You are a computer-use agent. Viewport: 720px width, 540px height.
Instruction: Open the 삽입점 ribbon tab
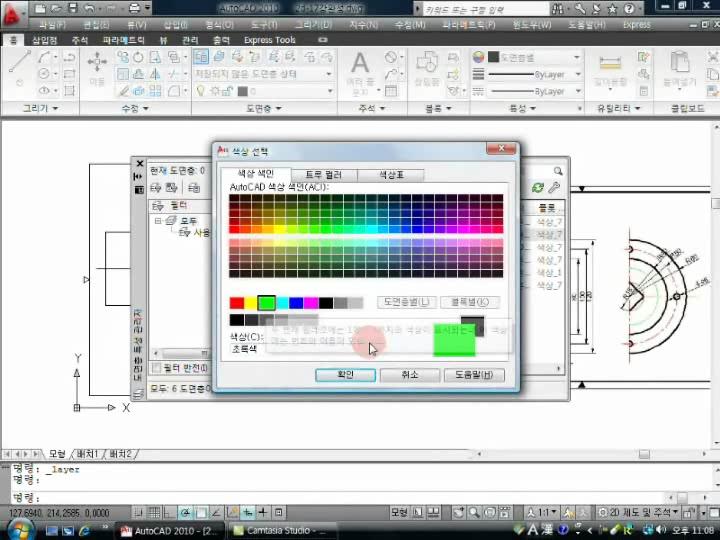(45, 40)
